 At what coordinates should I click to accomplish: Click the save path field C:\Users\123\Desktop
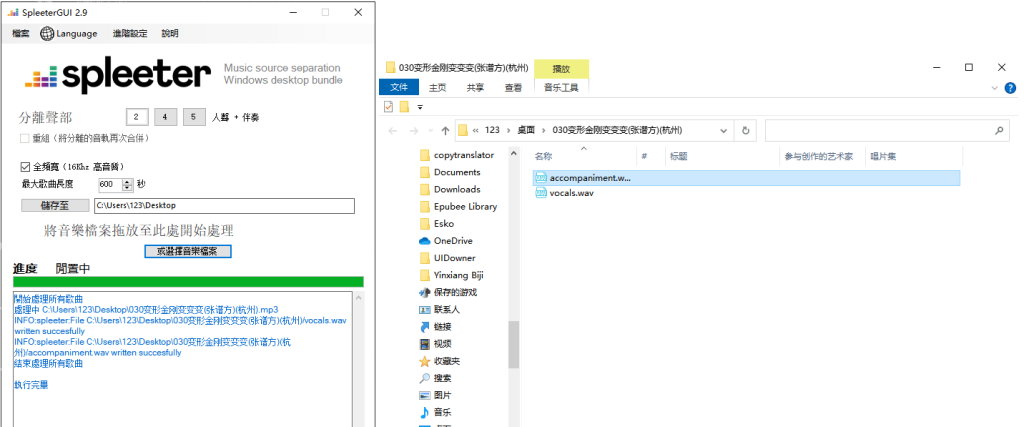coord(225,206)
